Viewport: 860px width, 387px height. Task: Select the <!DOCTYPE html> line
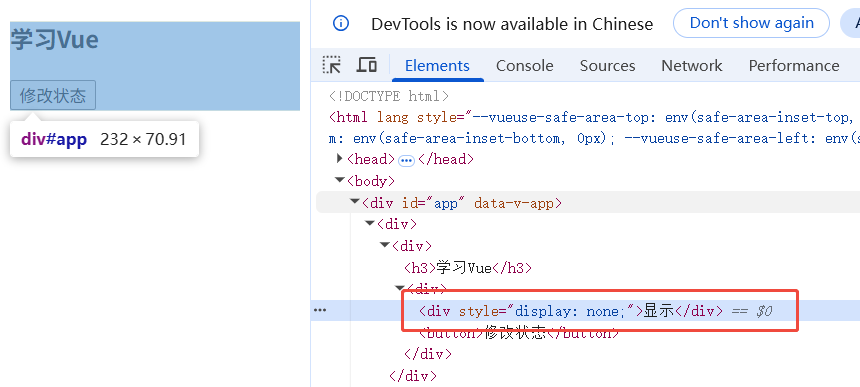pos(389,96)
